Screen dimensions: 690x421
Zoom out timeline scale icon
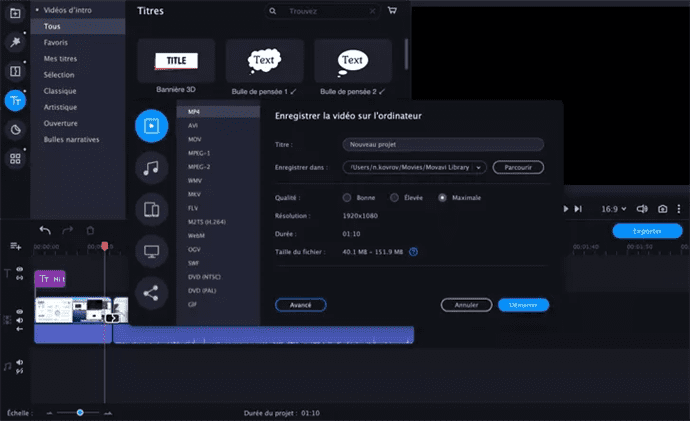click(49, 413)
